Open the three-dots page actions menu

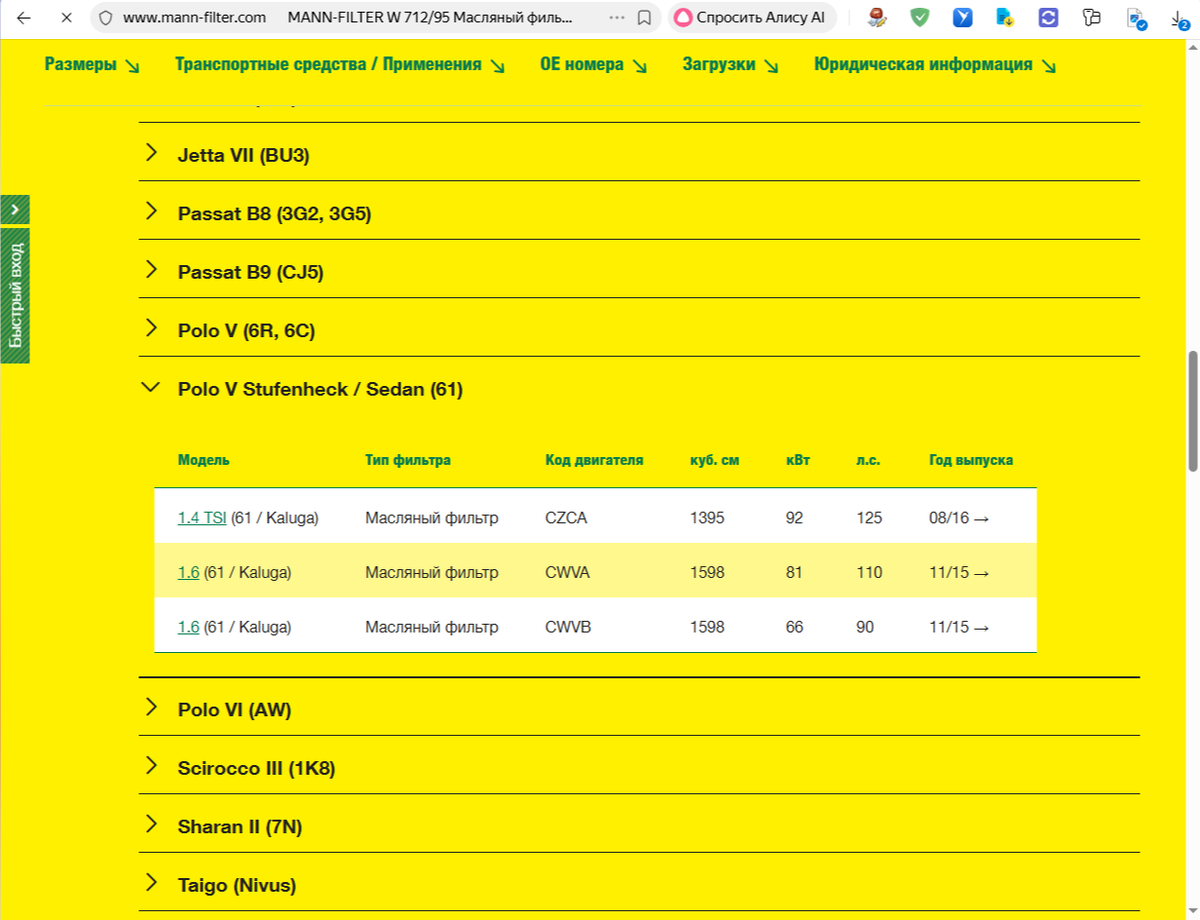coord(616,18)
